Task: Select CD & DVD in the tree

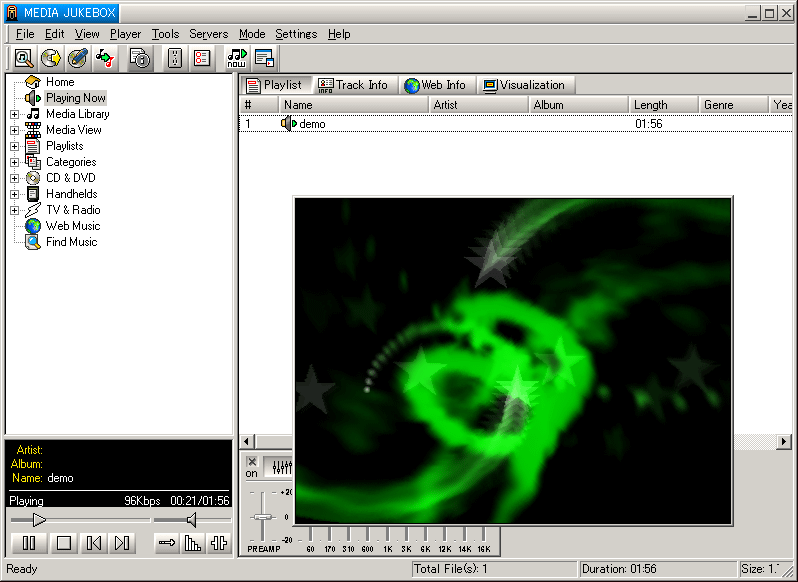Action: point(71,178)
